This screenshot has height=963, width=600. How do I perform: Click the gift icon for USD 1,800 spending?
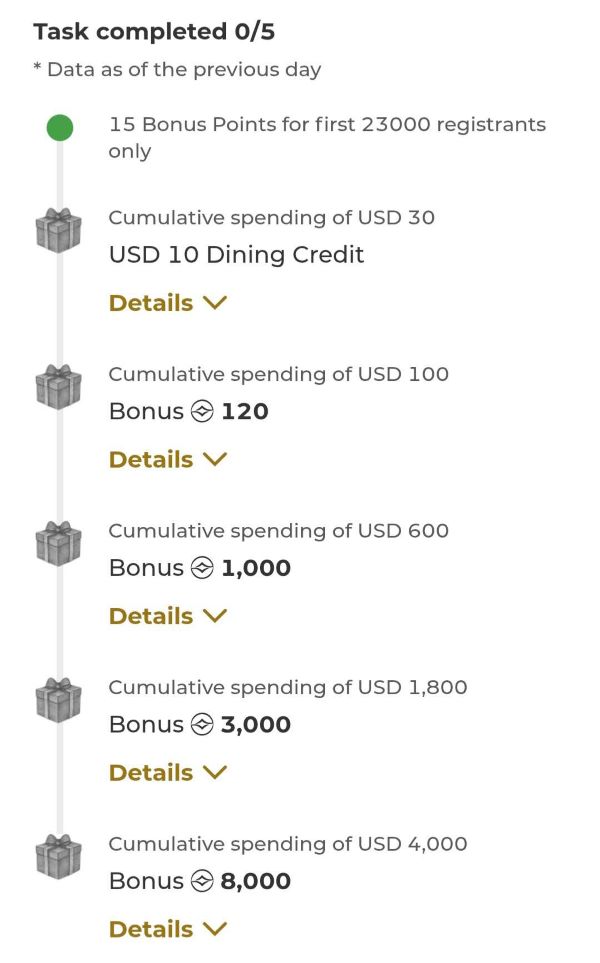59,700
